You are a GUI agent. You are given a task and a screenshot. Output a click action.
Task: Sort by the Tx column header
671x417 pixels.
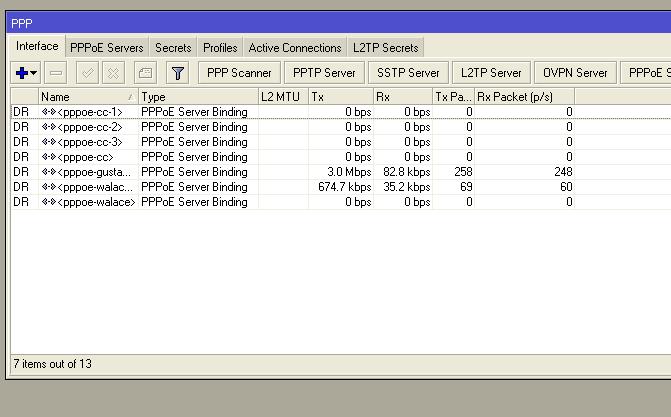(341, 97)
